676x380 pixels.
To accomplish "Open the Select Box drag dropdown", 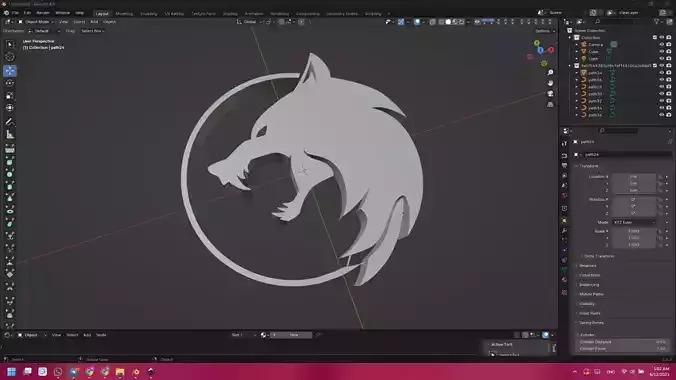I will (93, 31).
